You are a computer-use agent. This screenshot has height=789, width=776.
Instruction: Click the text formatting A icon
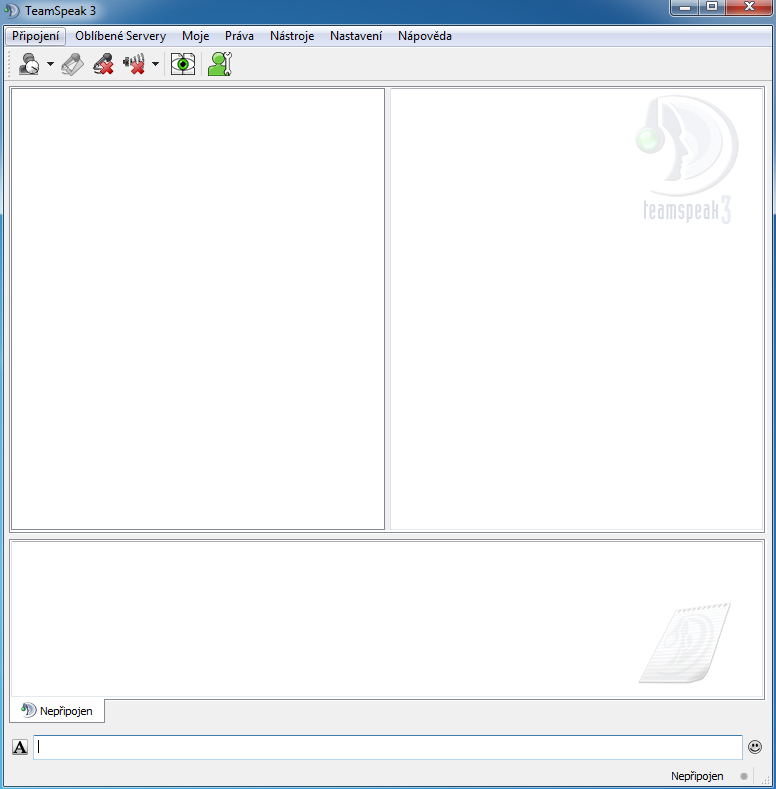[x=20, y=747]
